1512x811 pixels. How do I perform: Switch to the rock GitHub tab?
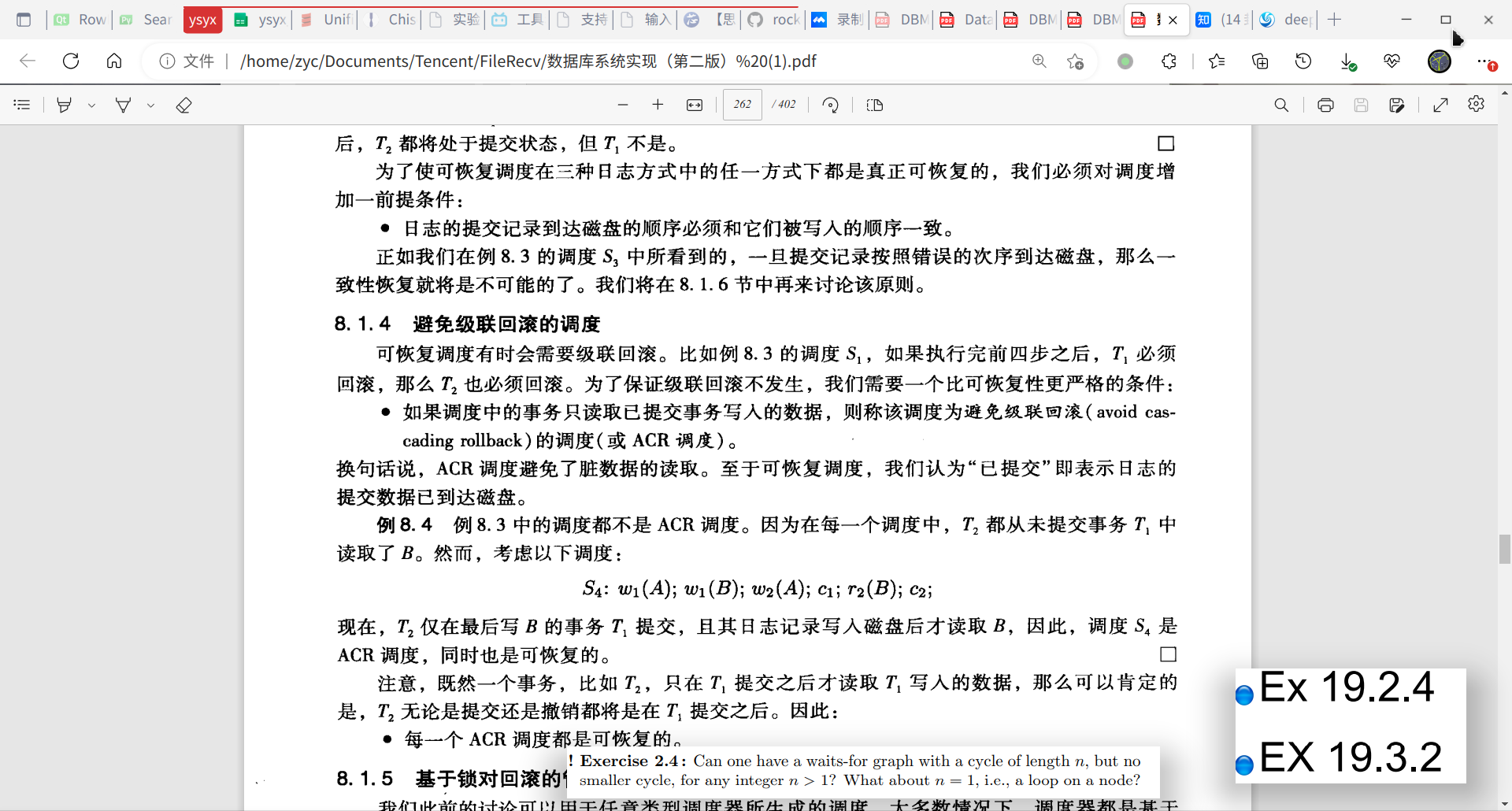pyautogui.click(x=774, y=20)
